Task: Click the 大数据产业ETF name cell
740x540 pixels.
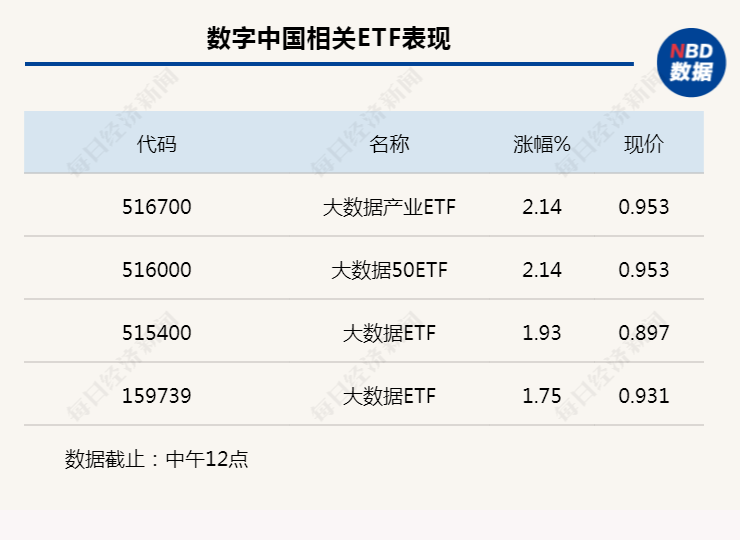Action: [x=389, y=207]
